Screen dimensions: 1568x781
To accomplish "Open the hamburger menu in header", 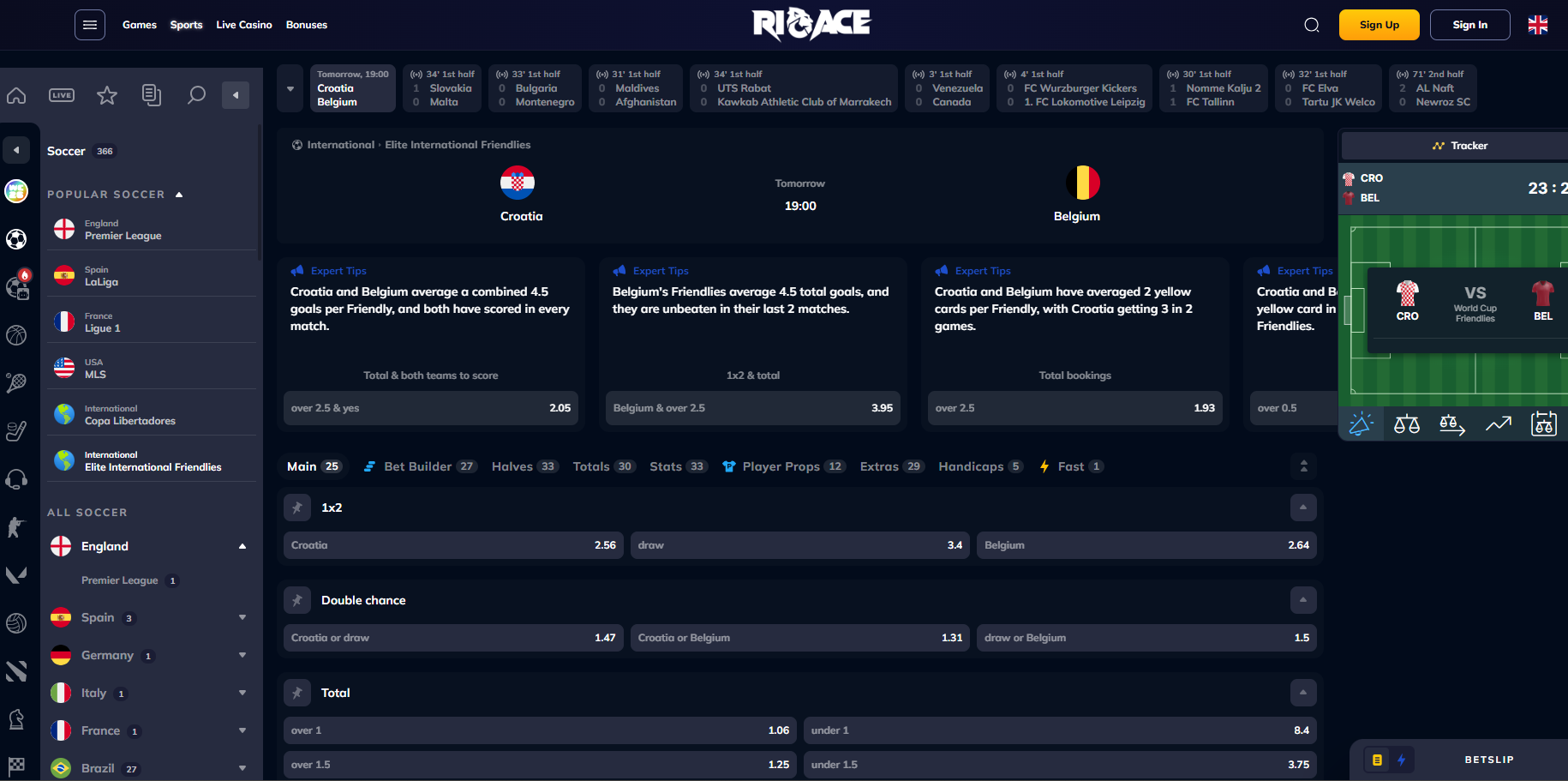I will point(90,25).
